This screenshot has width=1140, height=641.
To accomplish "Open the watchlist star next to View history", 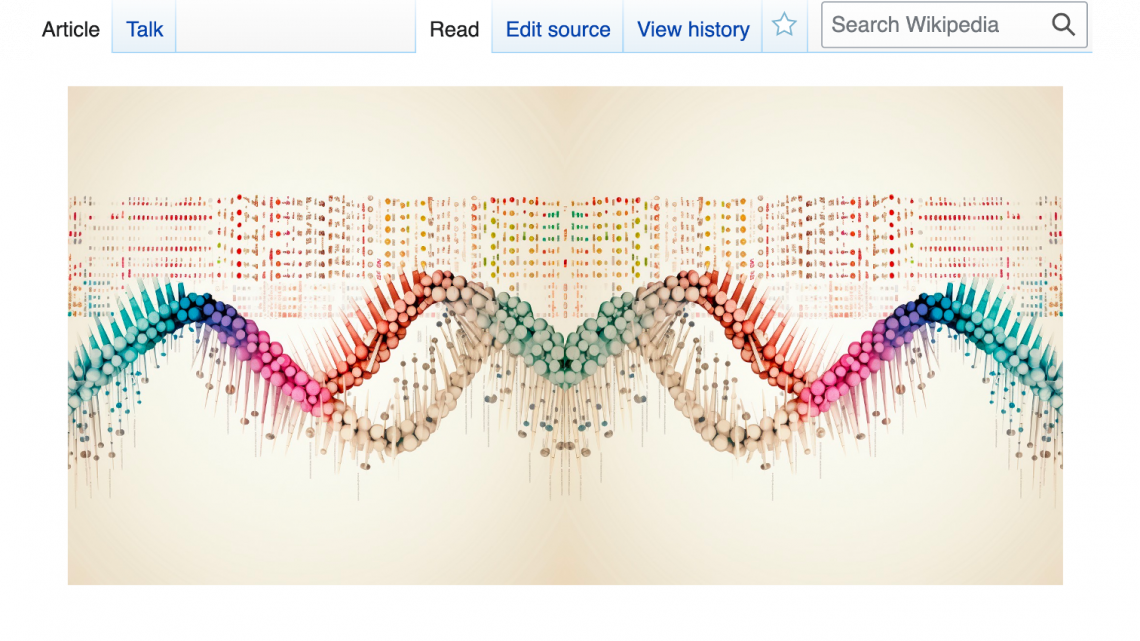I will [x=784, y=25].
